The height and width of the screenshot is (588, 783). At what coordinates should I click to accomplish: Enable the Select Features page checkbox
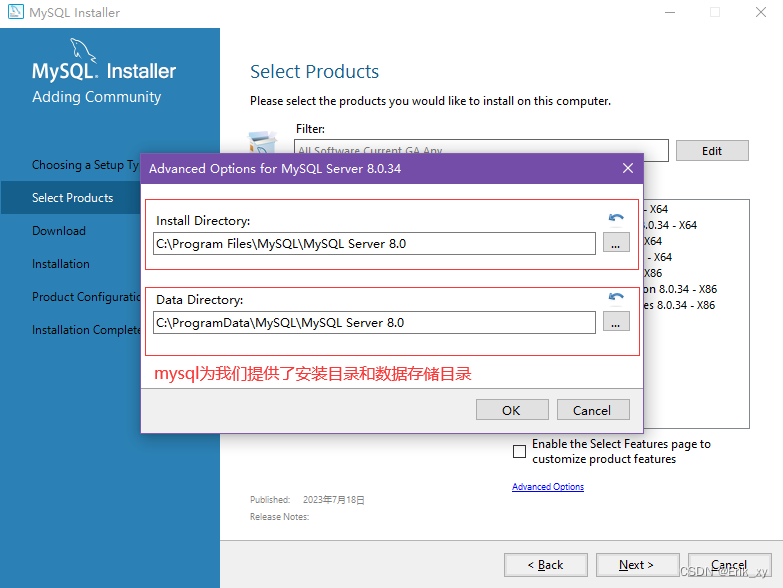click(x=519, y=451)
